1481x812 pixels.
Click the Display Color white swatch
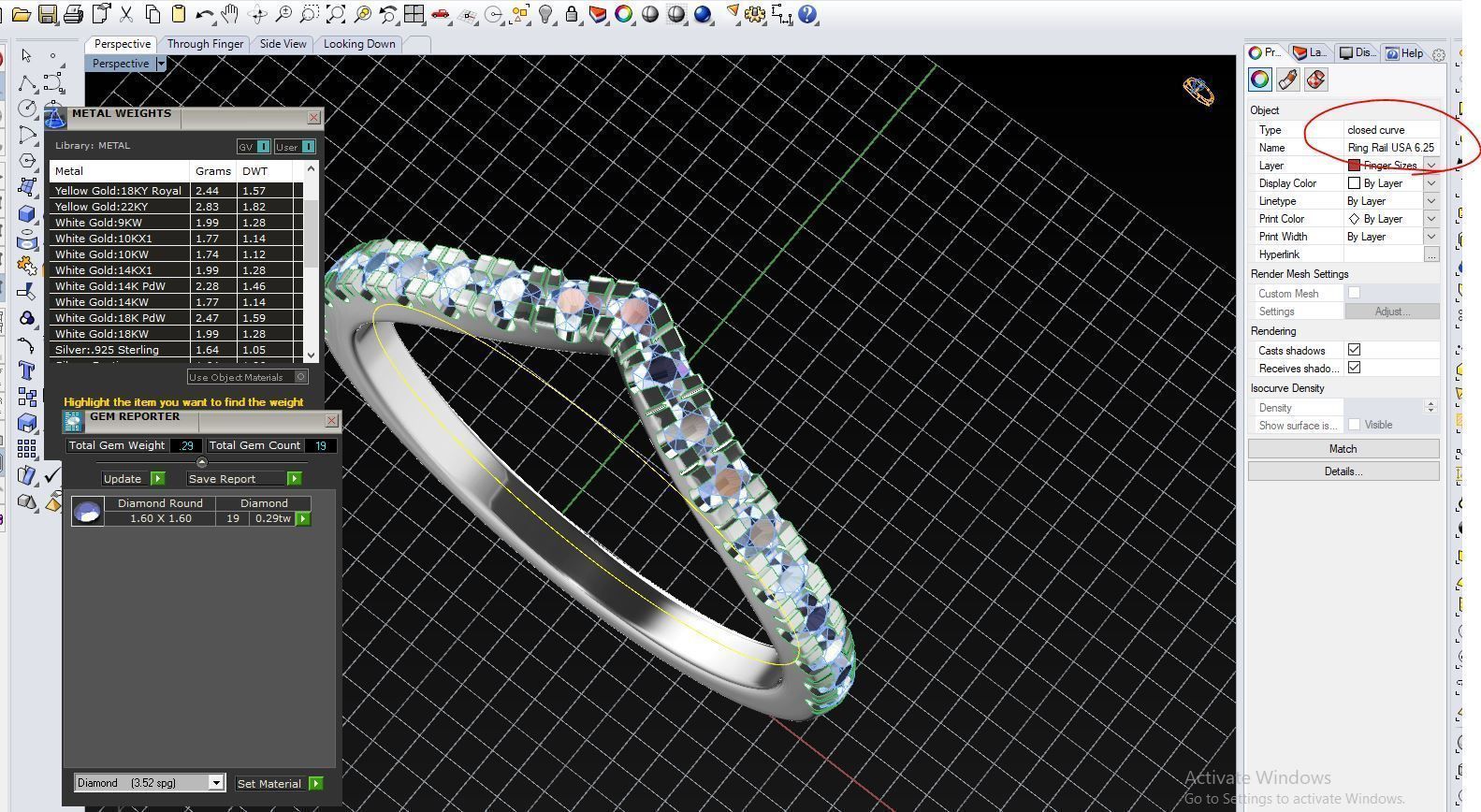[1354, 183]
